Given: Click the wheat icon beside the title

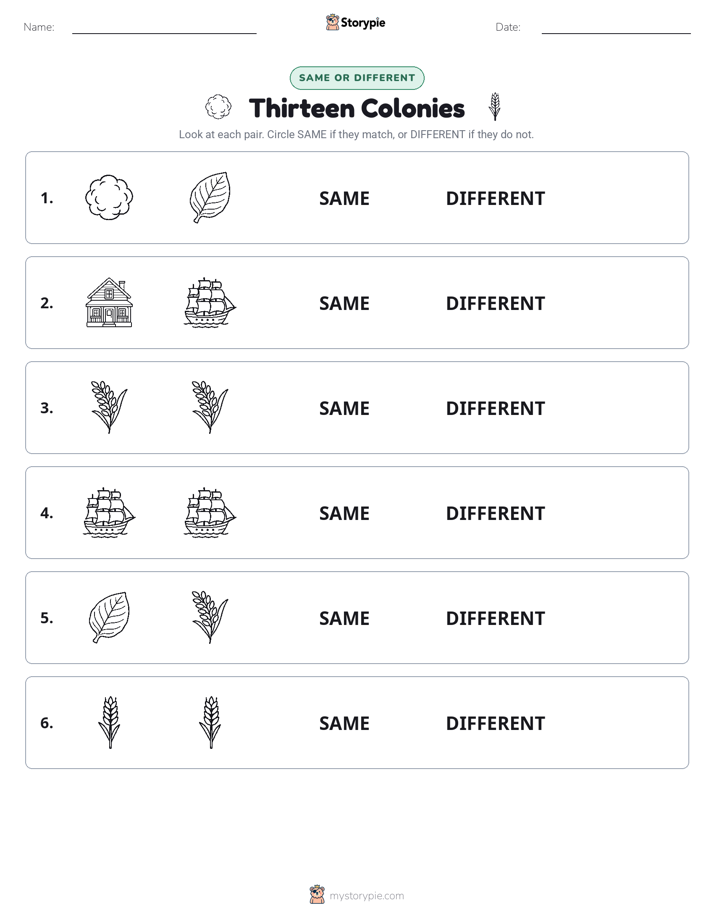Looking at the screenshot, I should (x=495, y=107).
